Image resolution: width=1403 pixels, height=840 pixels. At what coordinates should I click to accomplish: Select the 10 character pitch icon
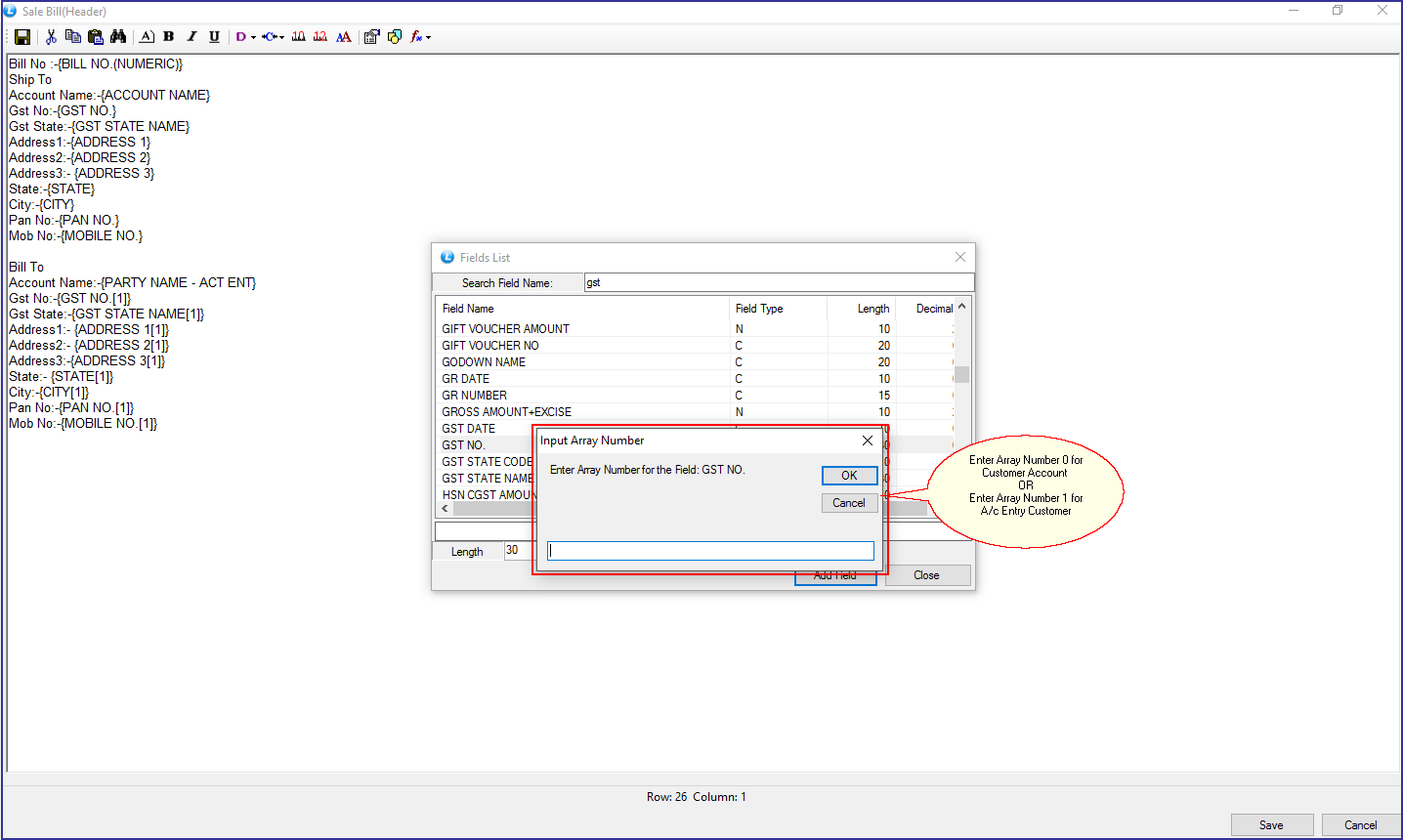click(x=298, y=37)
